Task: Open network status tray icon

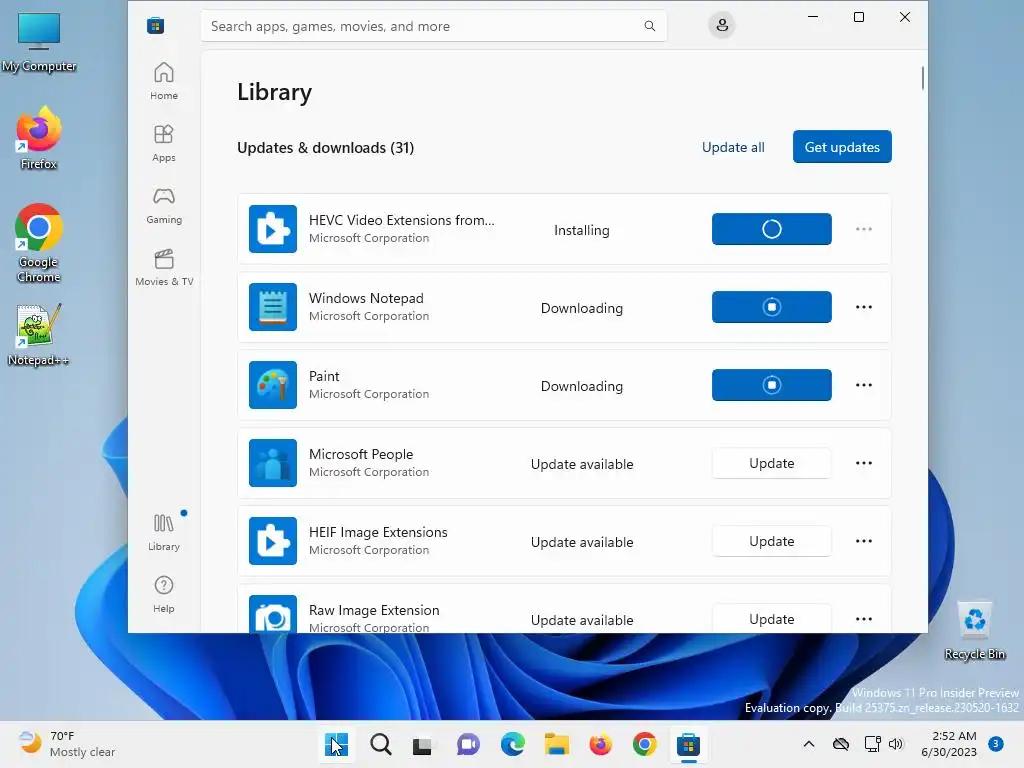Action: click(872, 744)
